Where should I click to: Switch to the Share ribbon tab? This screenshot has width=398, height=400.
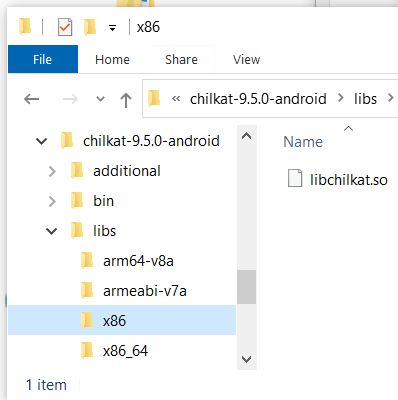pos(181,60)
